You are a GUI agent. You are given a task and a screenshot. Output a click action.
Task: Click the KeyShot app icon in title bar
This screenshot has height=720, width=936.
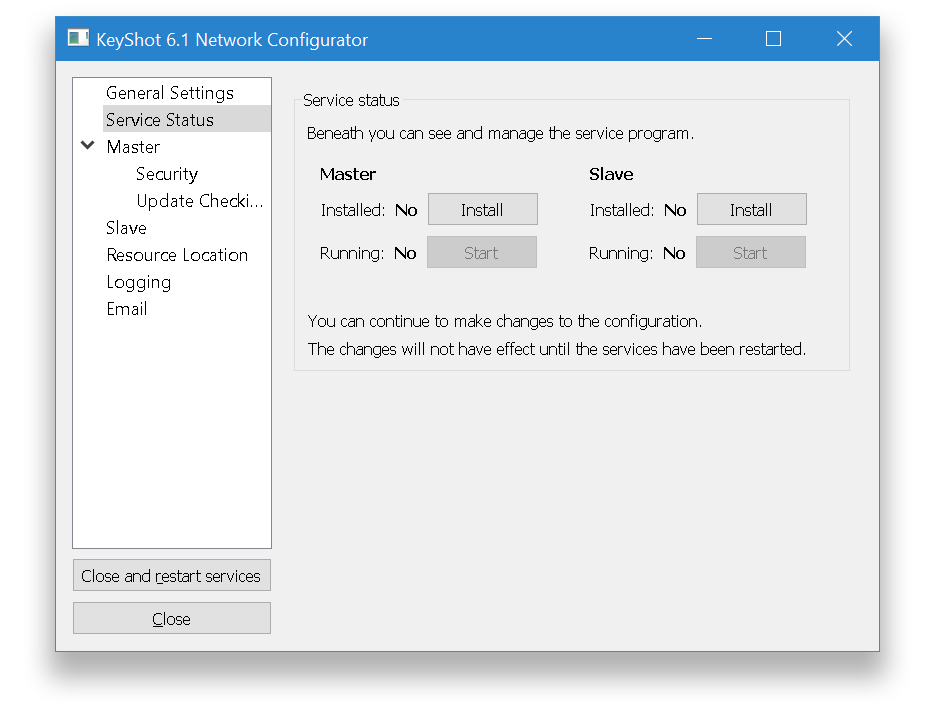click(x=78, y=39)
